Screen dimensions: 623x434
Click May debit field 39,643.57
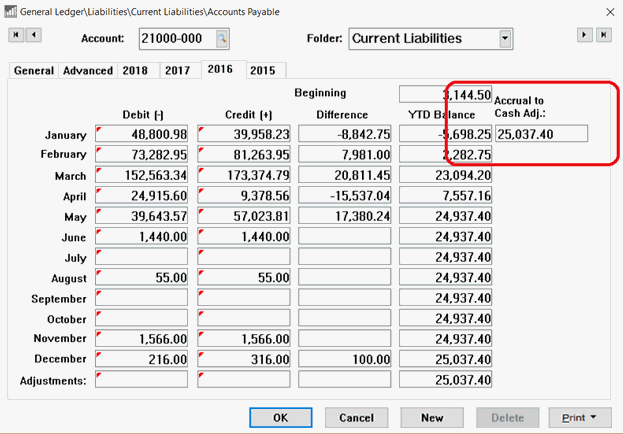(141, 216)
